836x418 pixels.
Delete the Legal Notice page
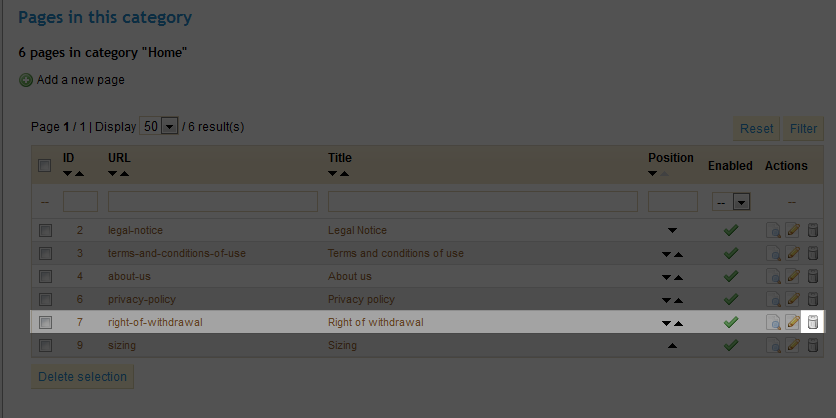(x=813, y=230)
